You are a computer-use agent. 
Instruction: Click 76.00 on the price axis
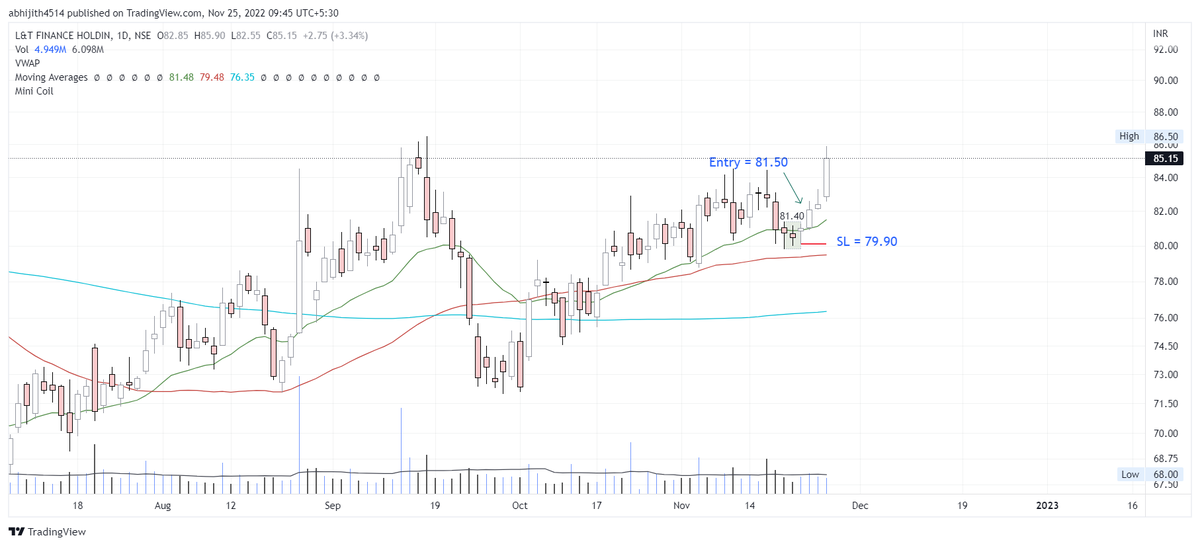click(x=1165, y=318)
